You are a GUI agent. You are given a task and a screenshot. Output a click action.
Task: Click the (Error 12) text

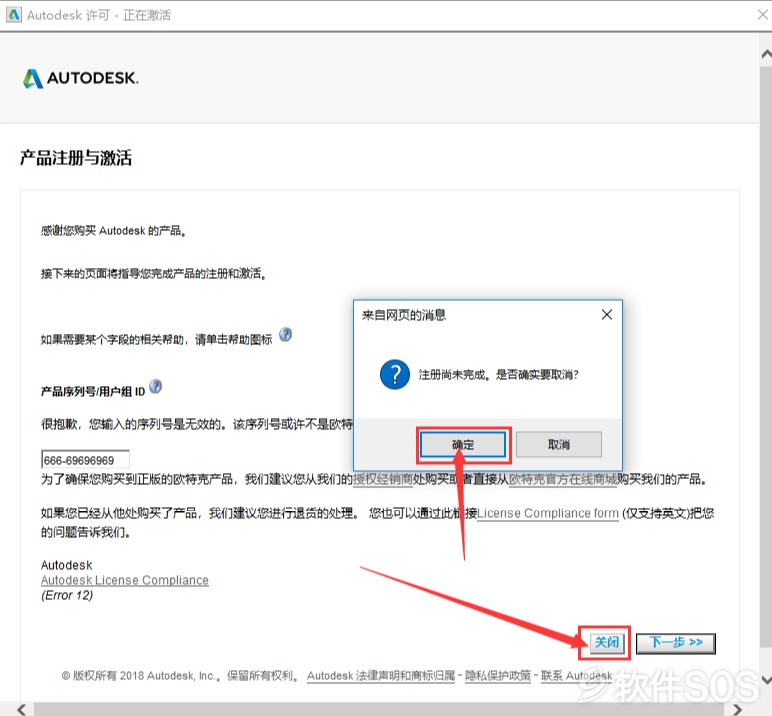67,595
